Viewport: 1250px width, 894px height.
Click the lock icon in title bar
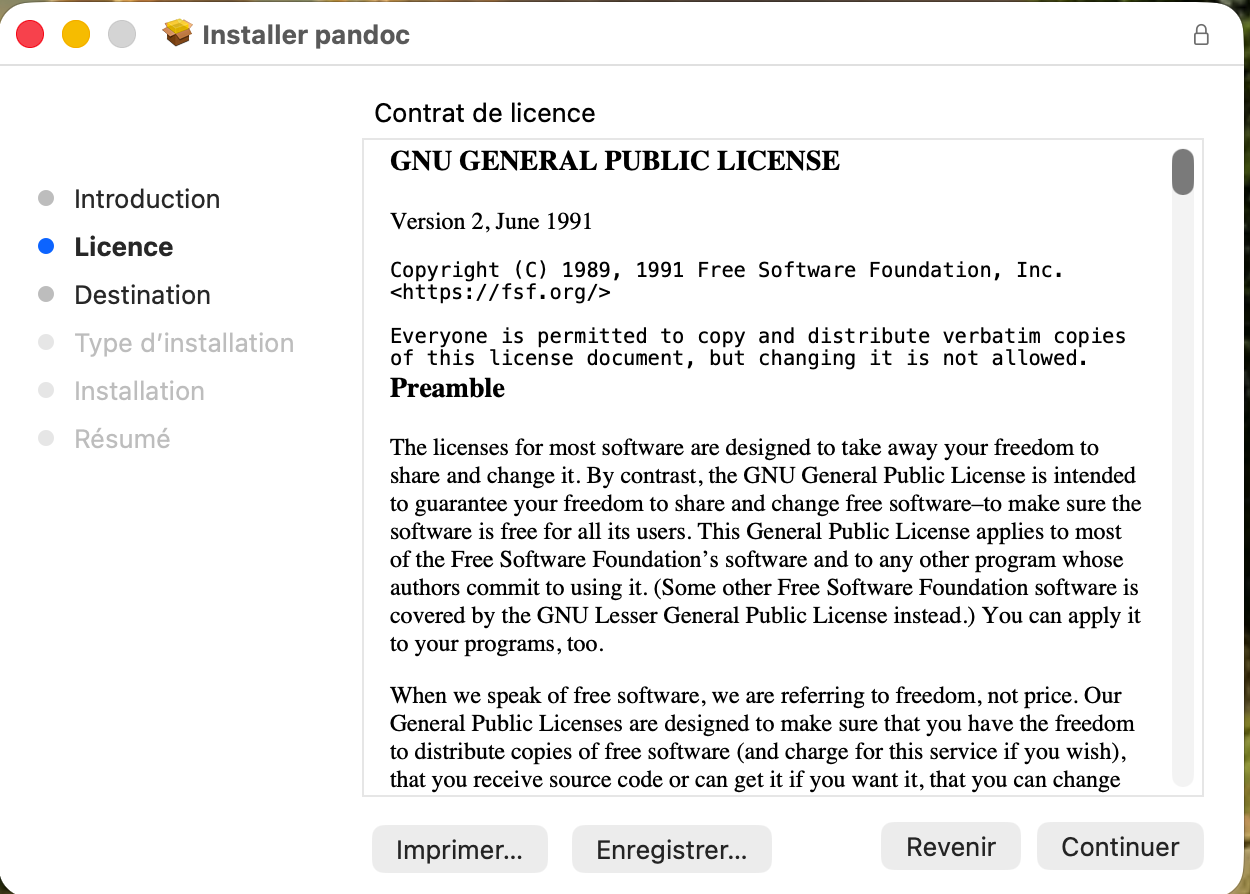(1201, 35)
